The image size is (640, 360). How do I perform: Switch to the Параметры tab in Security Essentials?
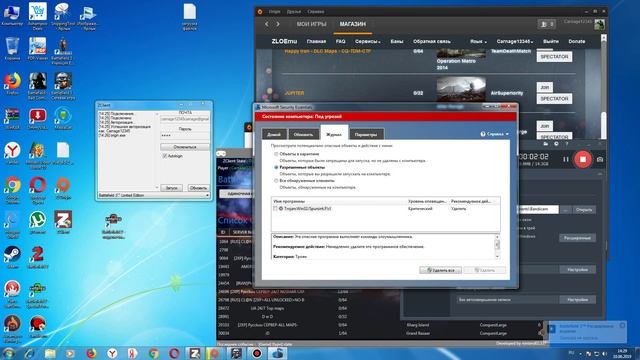point(366,134)
